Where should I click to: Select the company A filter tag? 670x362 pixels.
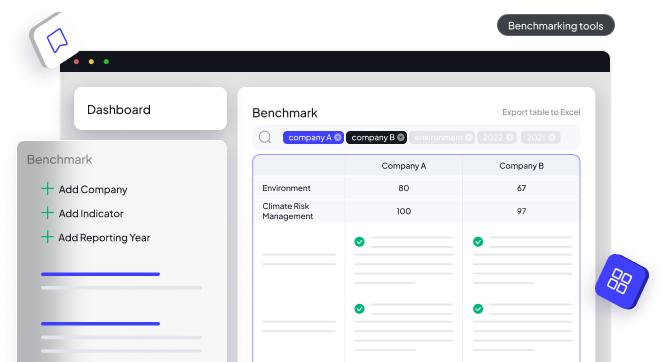tap(313, 137)
